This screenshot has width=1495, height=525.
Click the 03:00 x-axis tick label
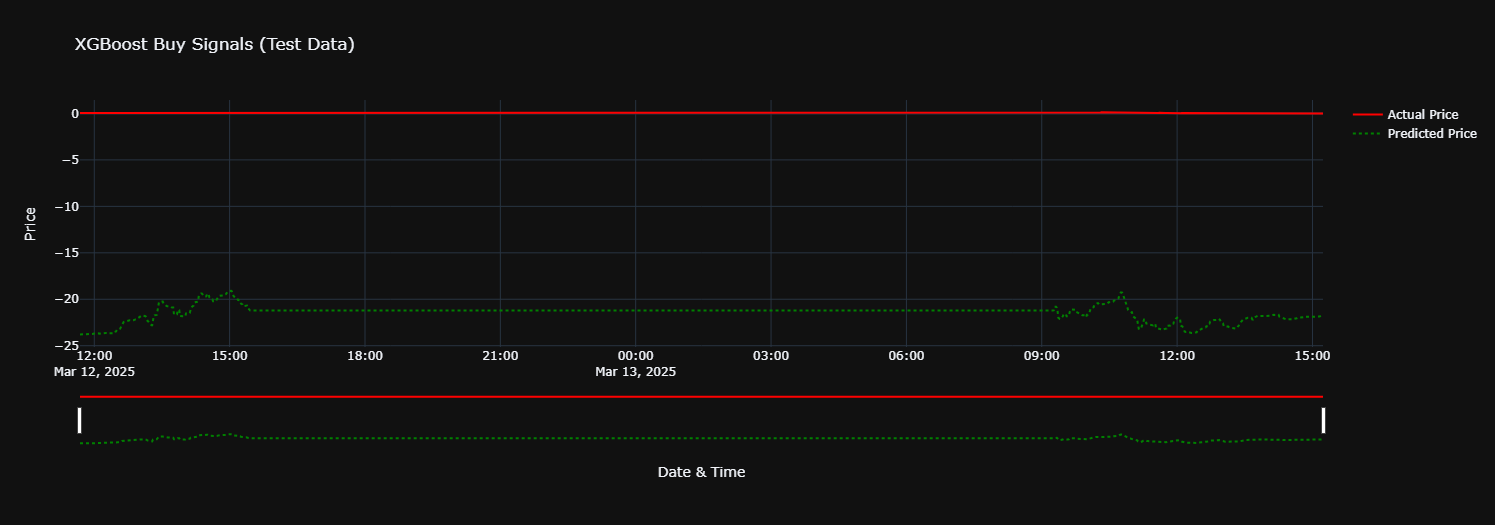(771, 356)
